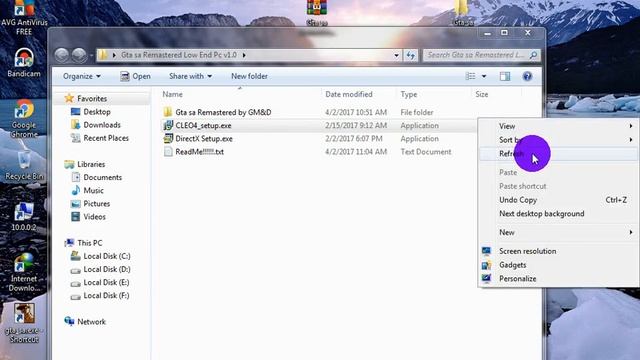The width and height of the screenshot is (640, 360).
Task: Click the search magnifier icon
Action: click(533, 55)
